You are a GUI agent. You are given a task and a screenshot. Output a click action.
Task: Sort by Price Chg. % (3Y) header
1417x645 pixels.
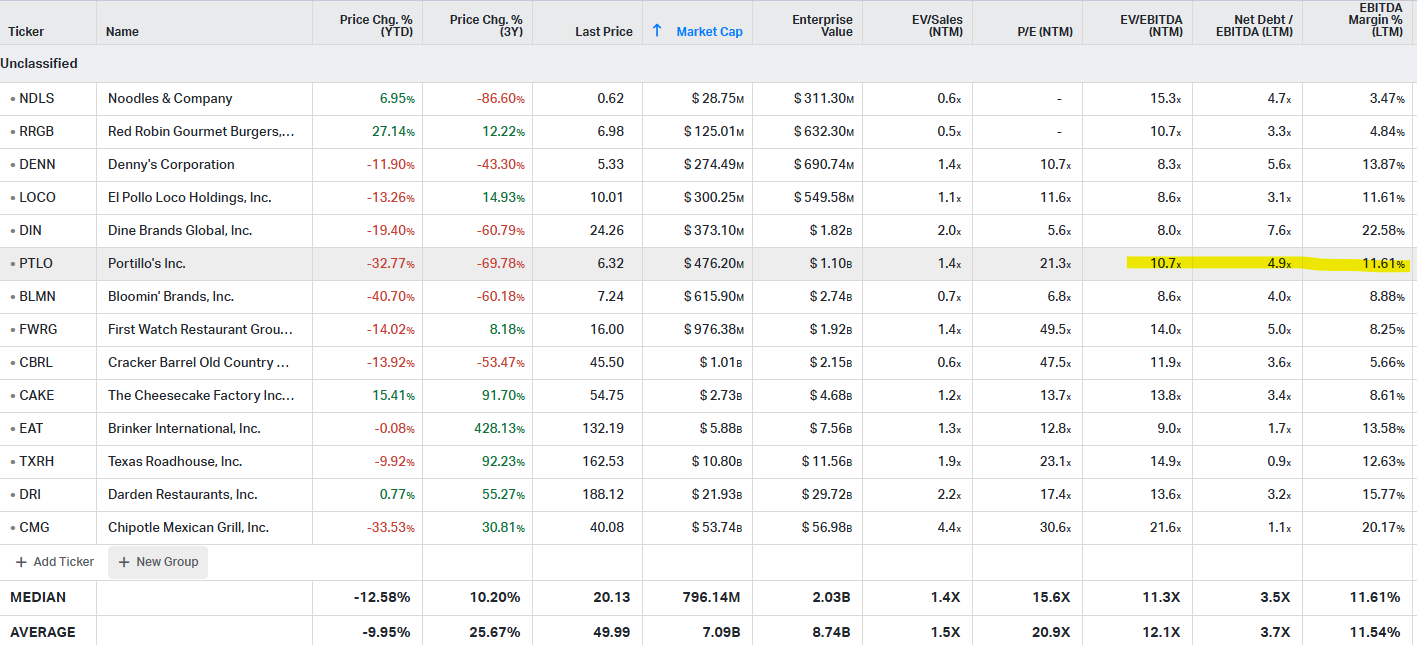click(x=486, y=25)
